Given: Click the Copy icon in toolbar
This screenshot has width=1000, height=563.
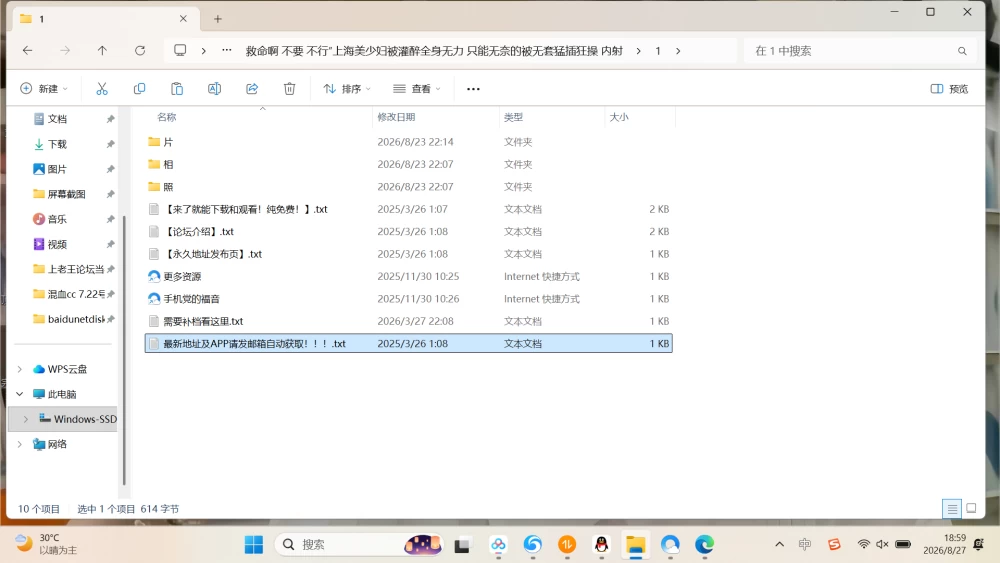Looking at the screenshot, I should (x=139, y=89).
